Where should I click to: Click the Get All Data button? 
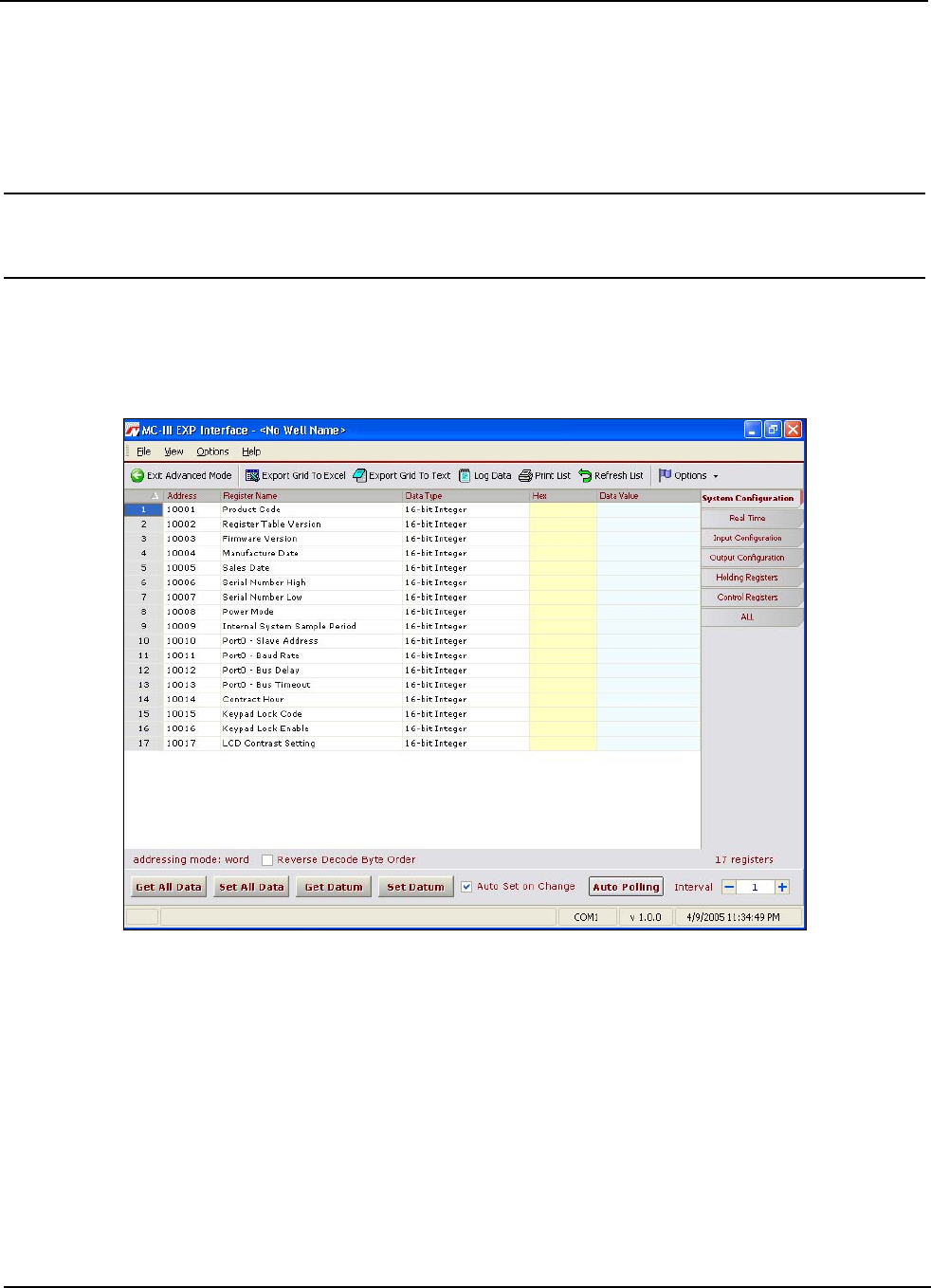tap(169, 887)
